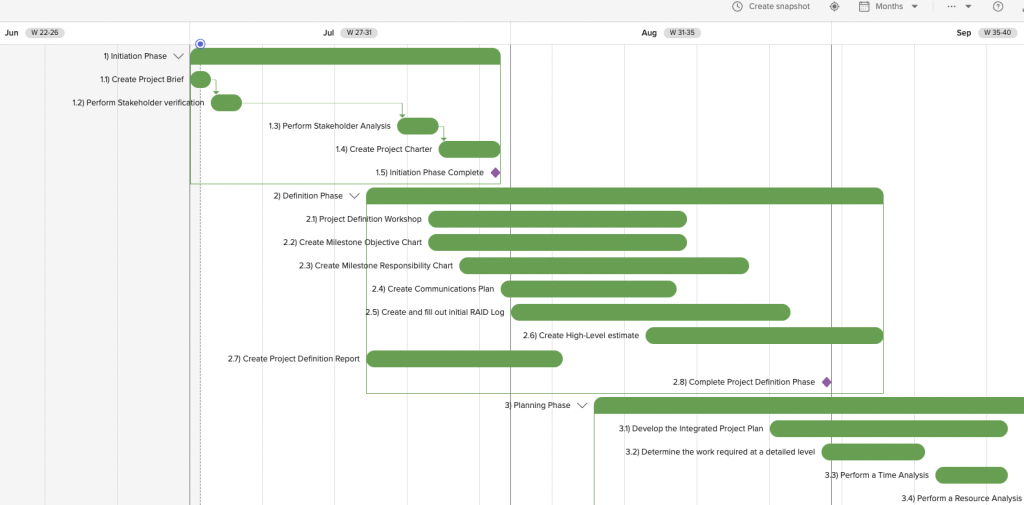Select the Perform Stakeholder Analysis task bar

pos(417,126)
